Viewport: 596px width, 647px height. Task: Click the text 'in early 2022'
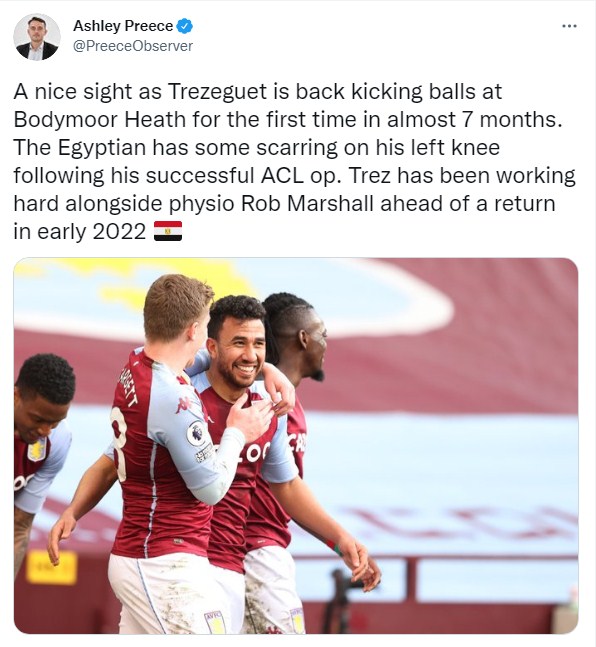[x=80, y=231]
